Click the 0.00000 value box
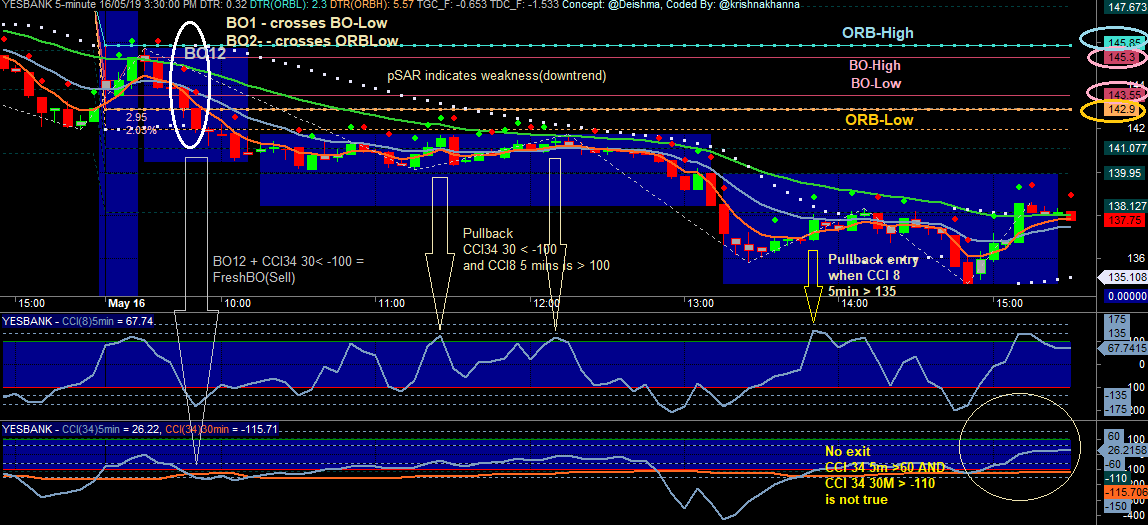This screenshot has height=525, width=1148. pos(1125,296)
